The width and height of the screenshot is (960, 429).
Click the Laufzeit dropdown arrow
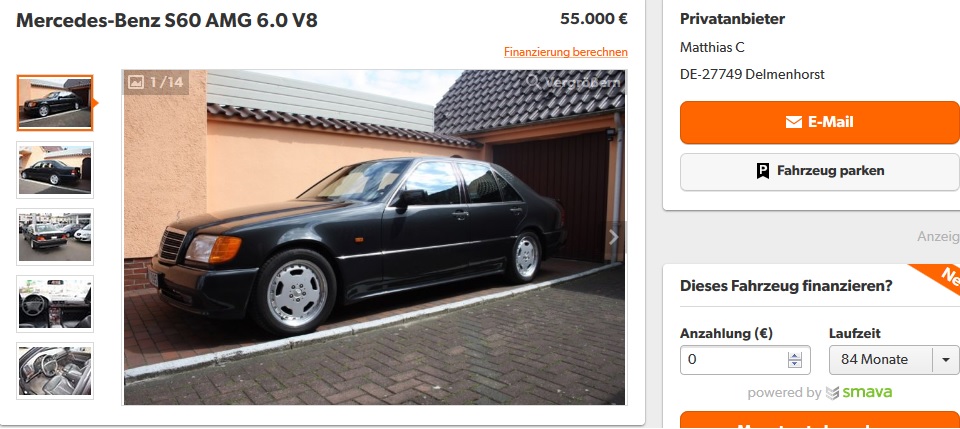click(x=946, y=360)
